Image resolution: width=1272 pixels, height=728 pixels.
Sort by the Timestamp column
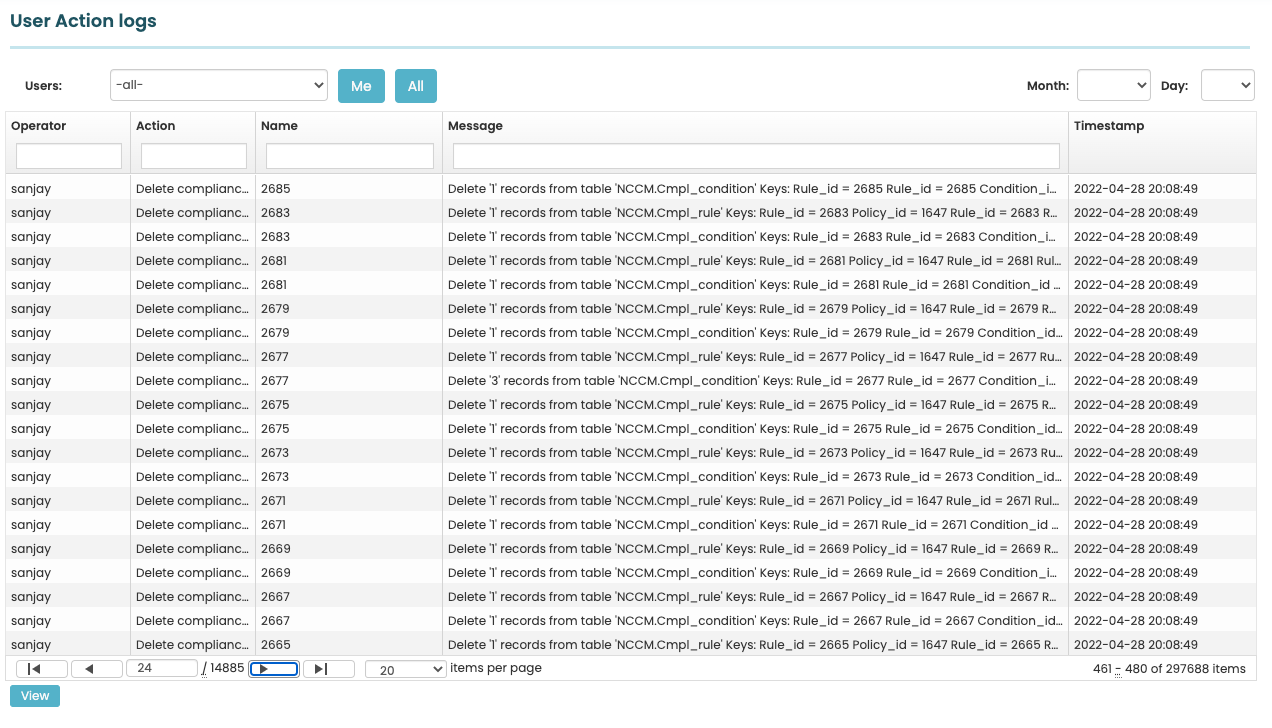[x=1109, y=126]
